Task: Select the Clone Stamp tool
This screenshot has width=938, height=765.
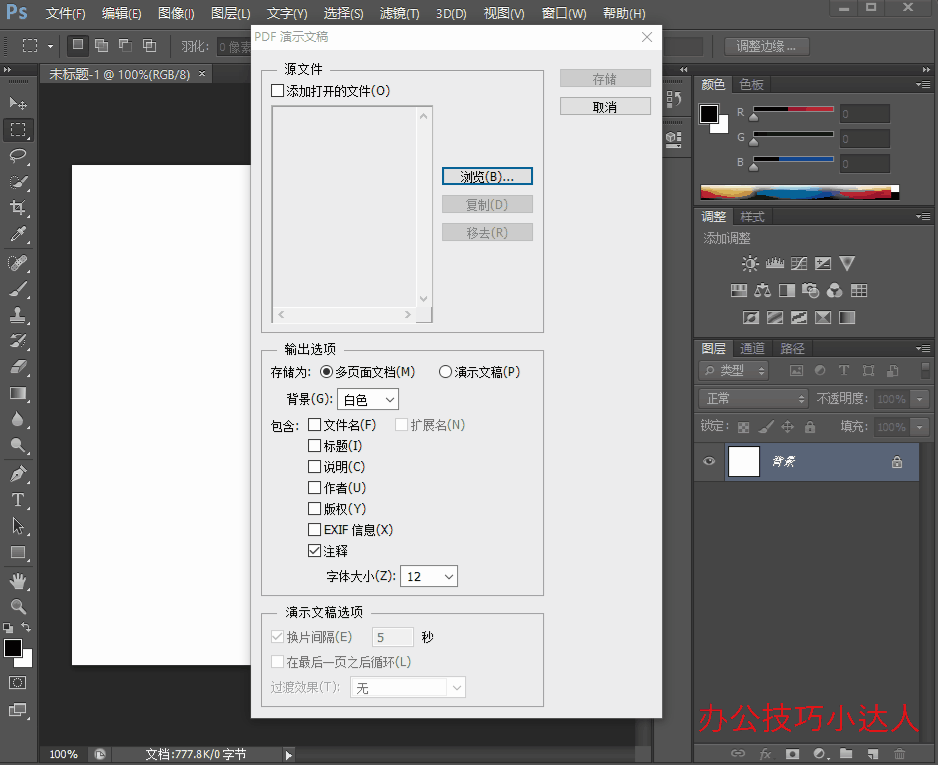Action: coord(18,315)
